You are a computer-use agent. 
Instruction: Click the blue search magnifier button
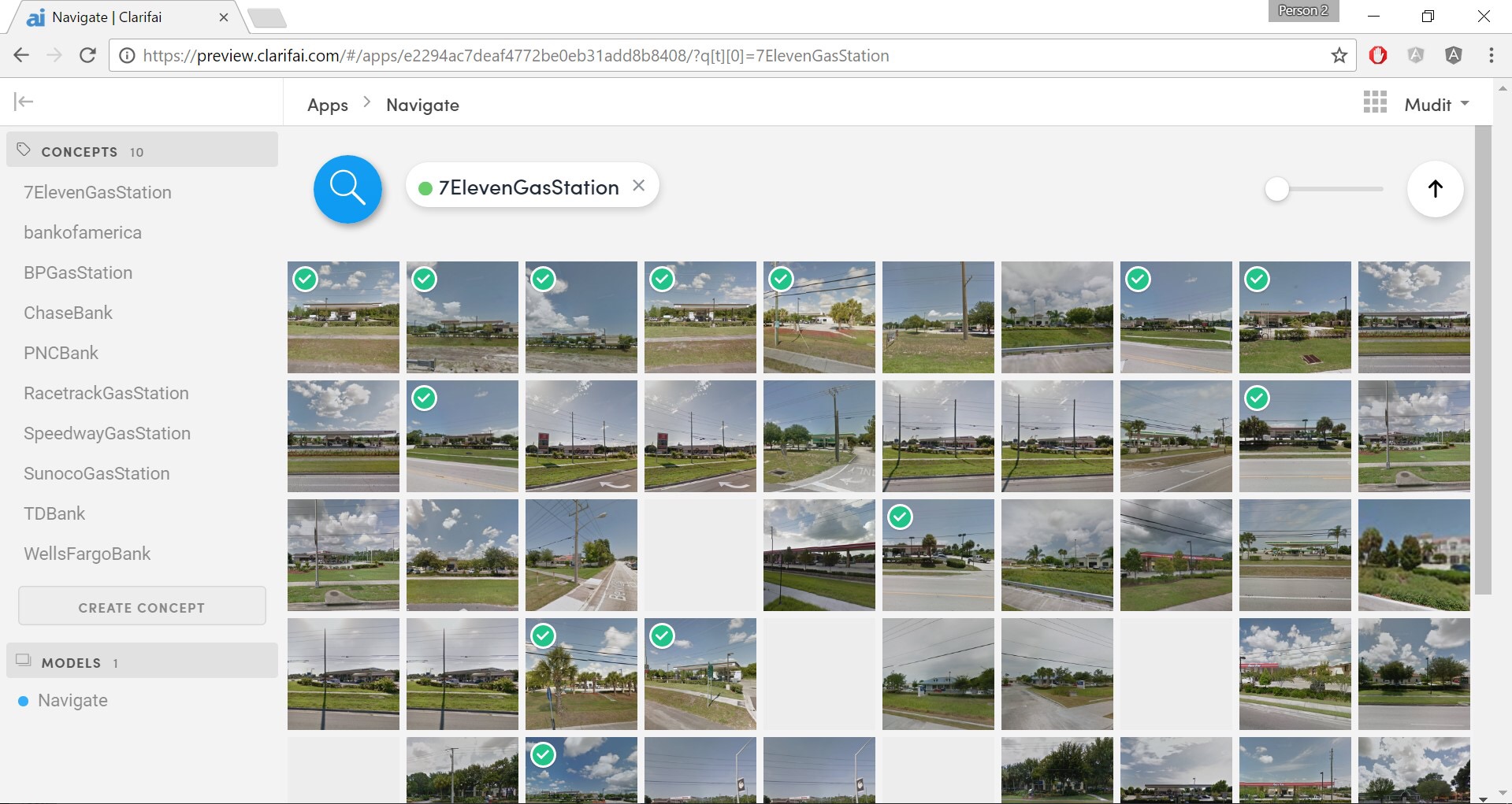tap(347, 189)
